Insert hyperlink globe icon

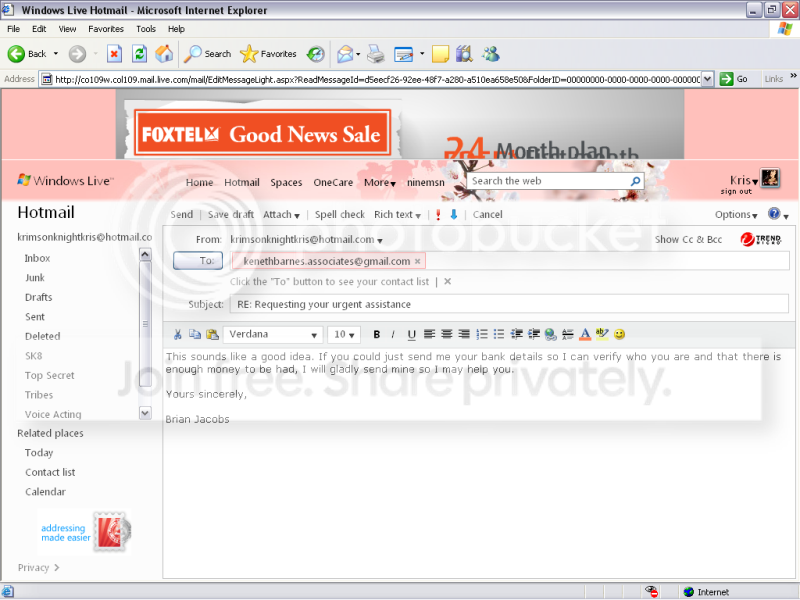click(551, 334)
